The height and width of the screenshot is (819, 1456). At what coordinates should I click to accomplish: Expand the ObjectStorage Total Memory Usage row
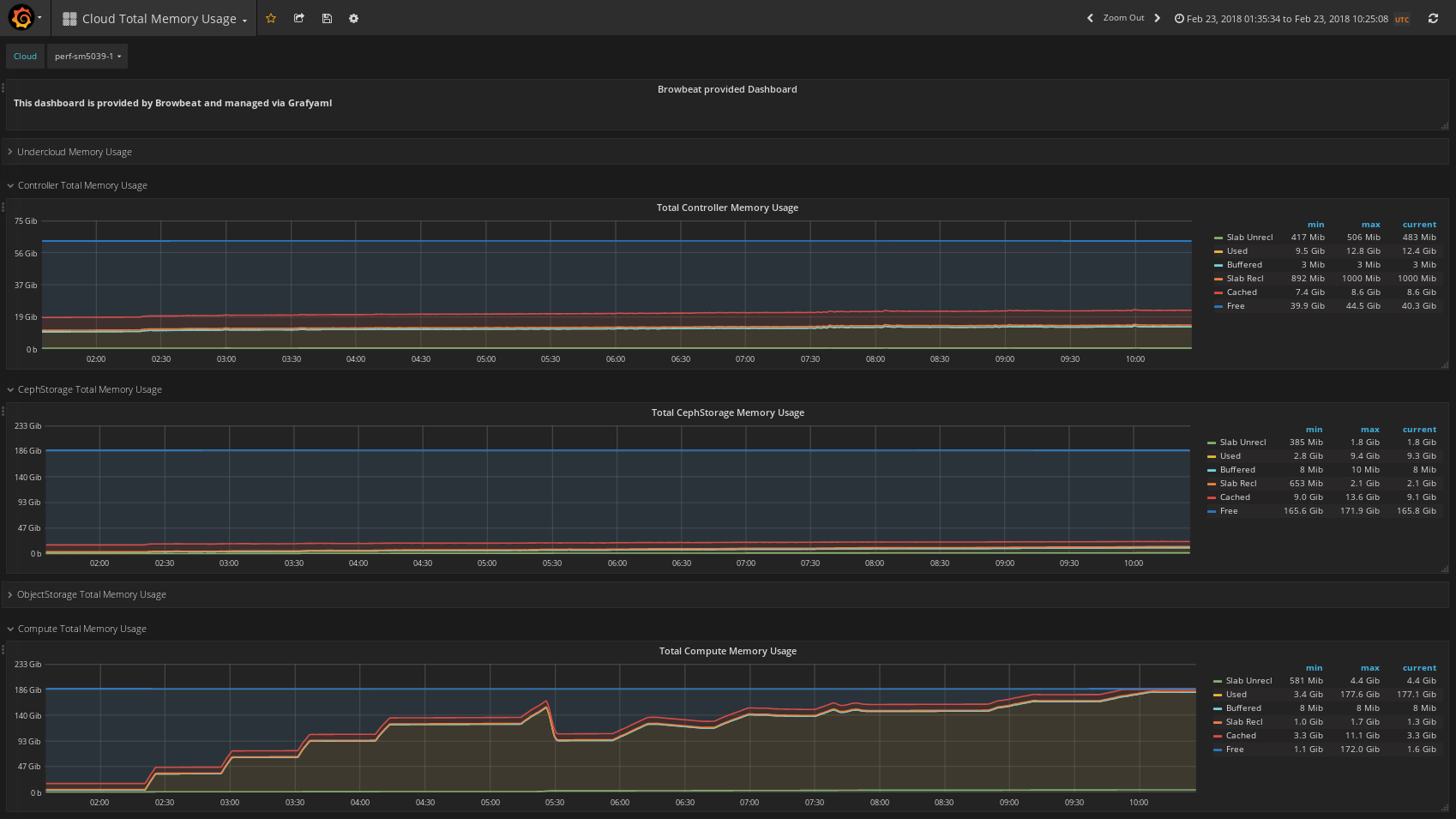tap(91, 594)
